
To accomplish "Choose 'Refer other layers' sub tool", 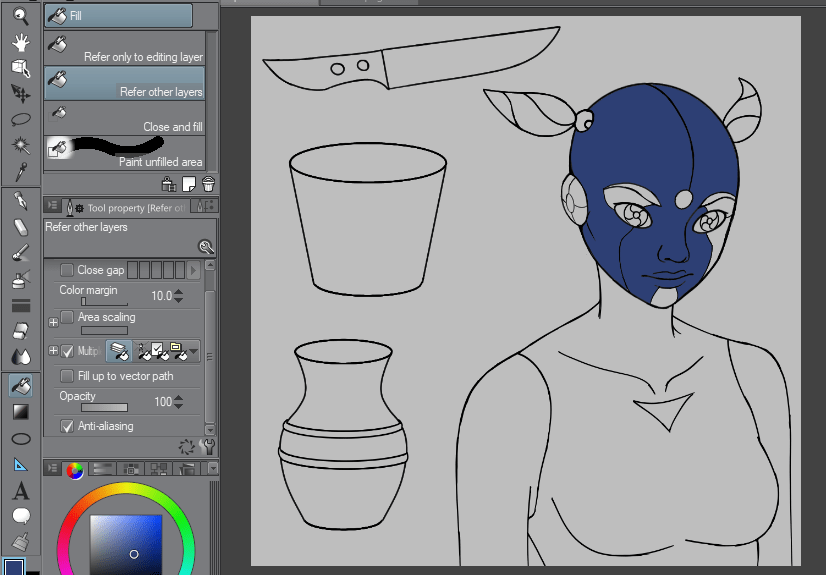I will click(x=124, y=83).
